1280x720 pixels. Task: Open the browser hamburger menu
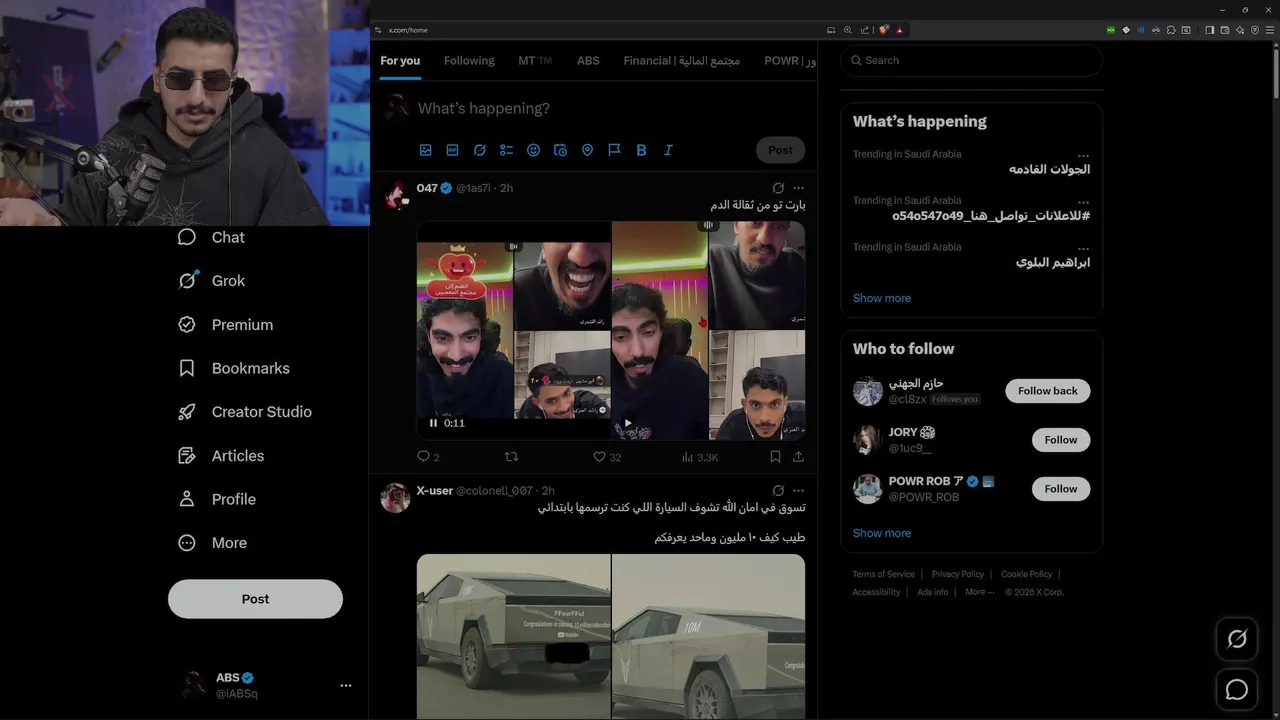(x=1270, y=30)
